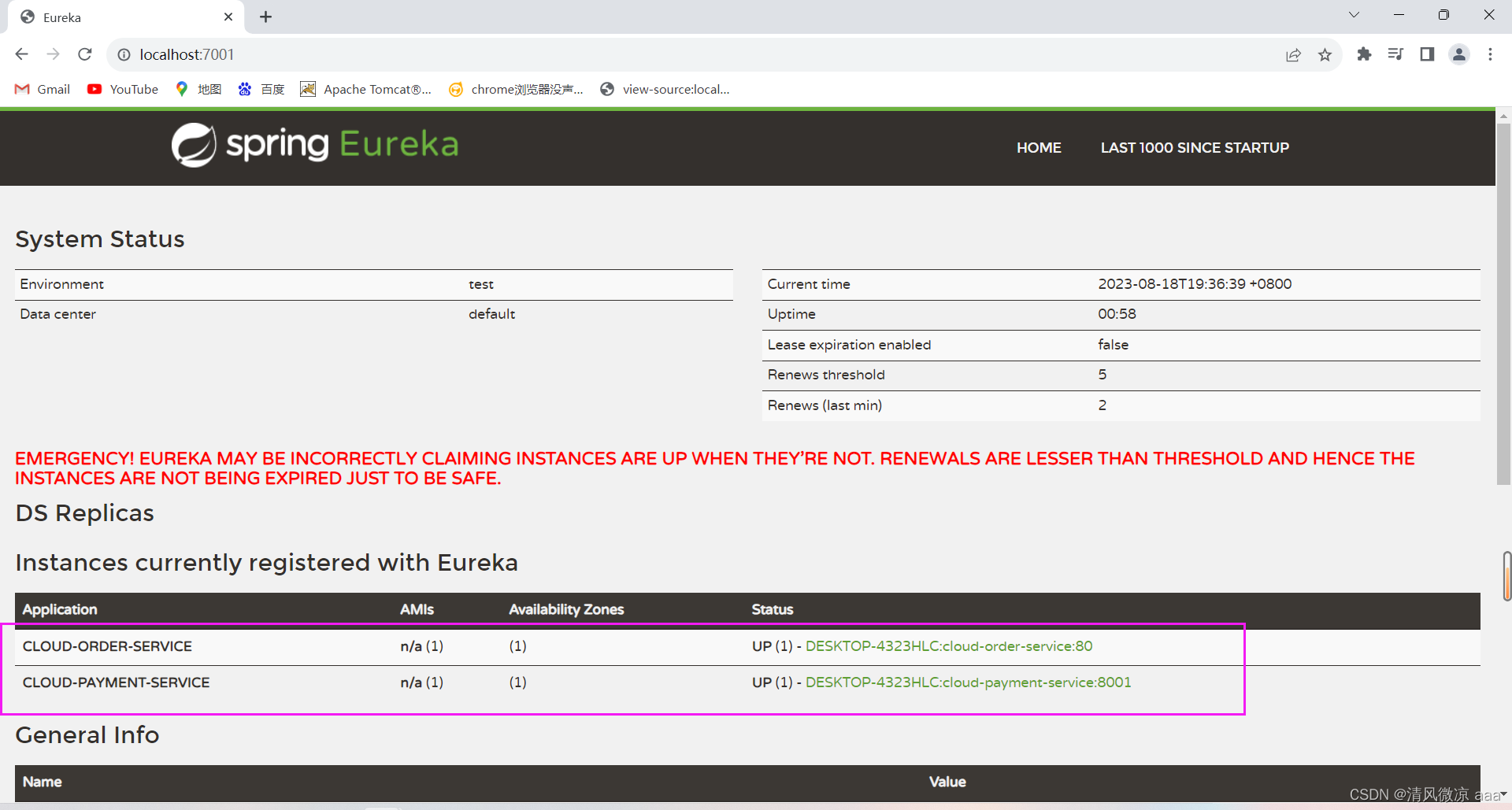Screen dimensions: 1512x810
Task: Click the red EMERGENCY warning text
Action: coord(715,468)
